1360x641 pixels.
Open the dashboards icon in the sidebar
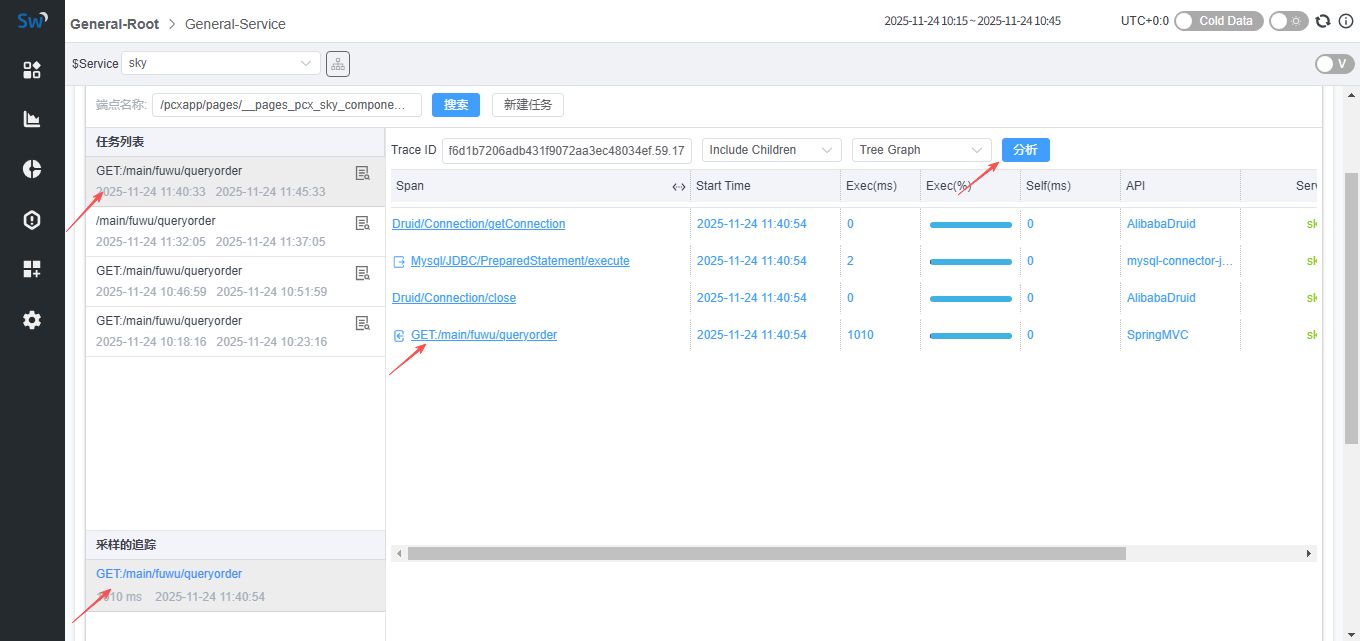[x=32, y=70]
